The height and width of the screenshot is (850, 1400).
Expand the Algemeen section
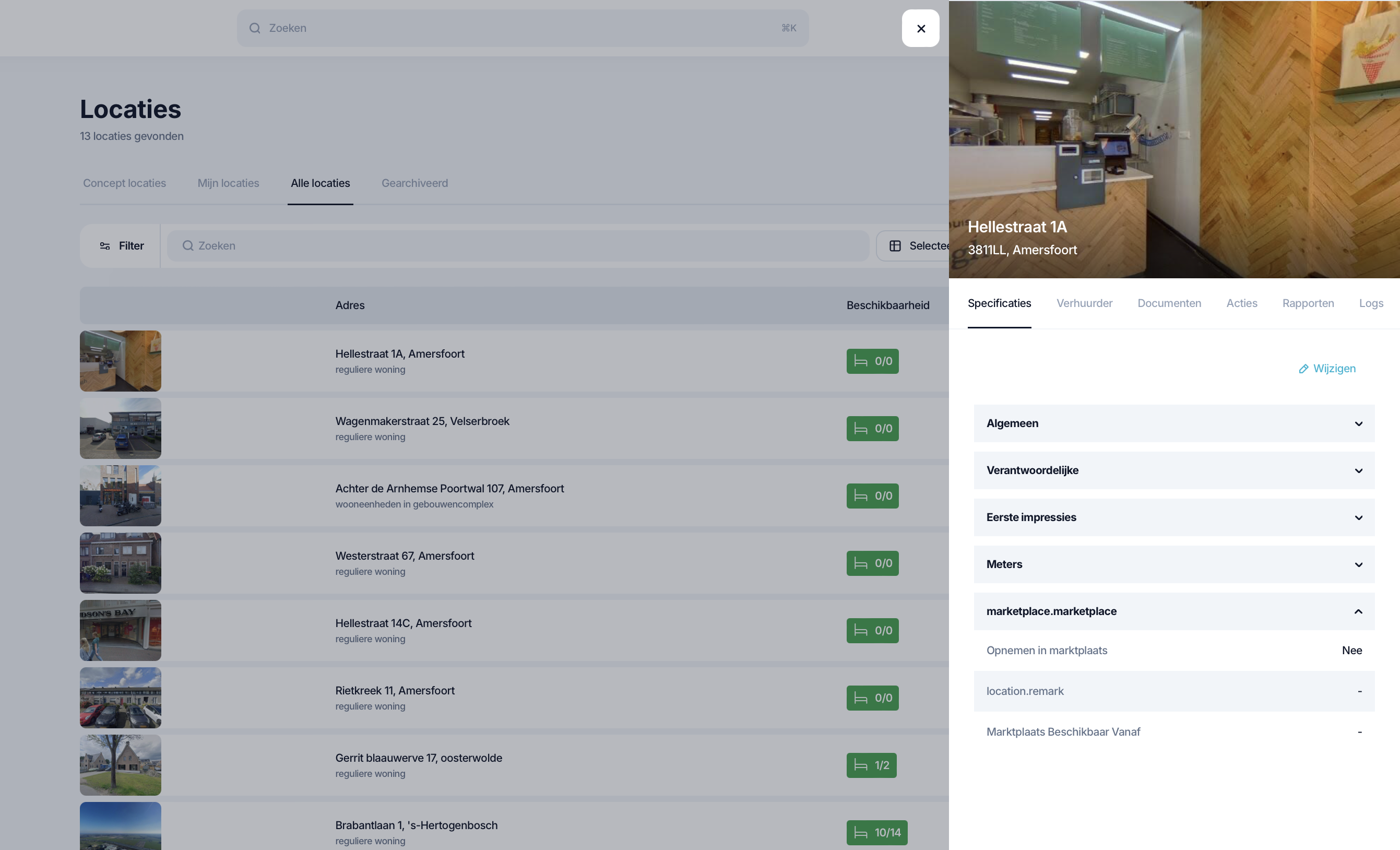pos(1174,423)
